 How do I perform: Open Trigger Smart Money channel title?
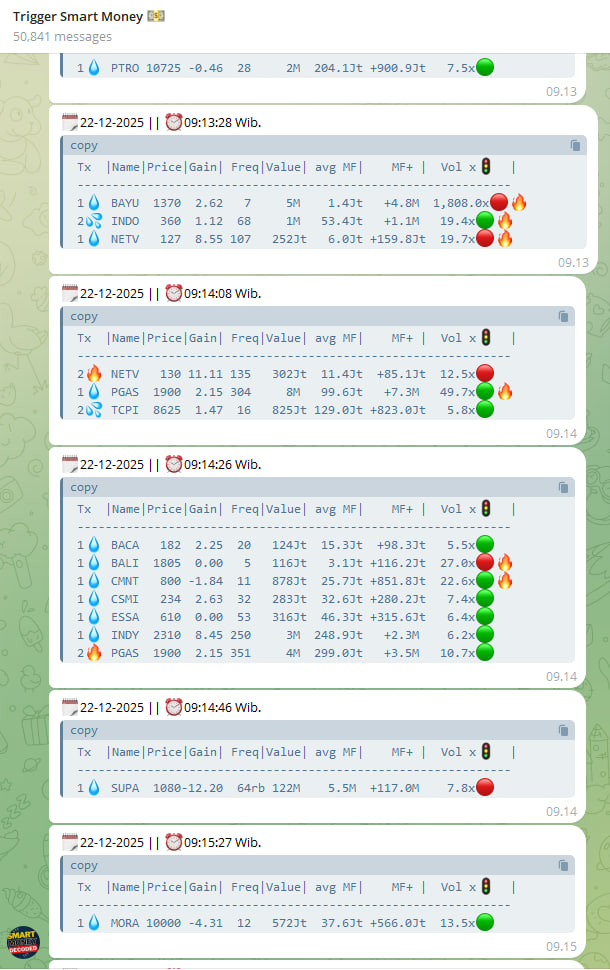(88, 17)
